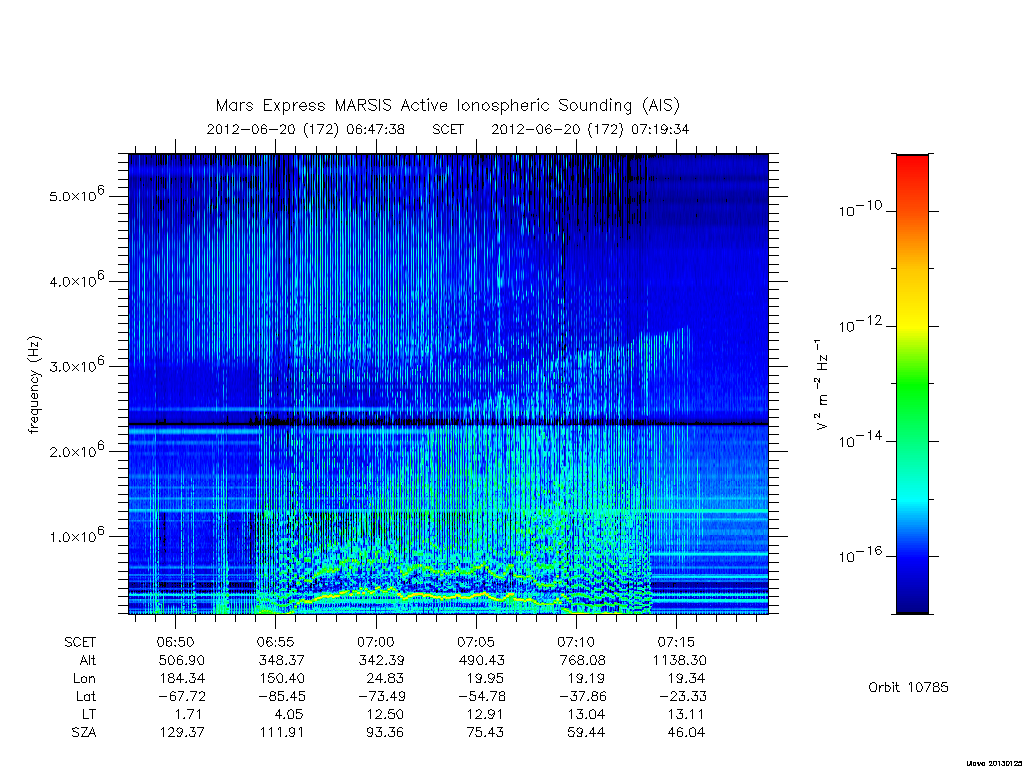Screen dimensions: 1024x768
Task: Click longitude value 184.34
Action: (x=181, y=679)
